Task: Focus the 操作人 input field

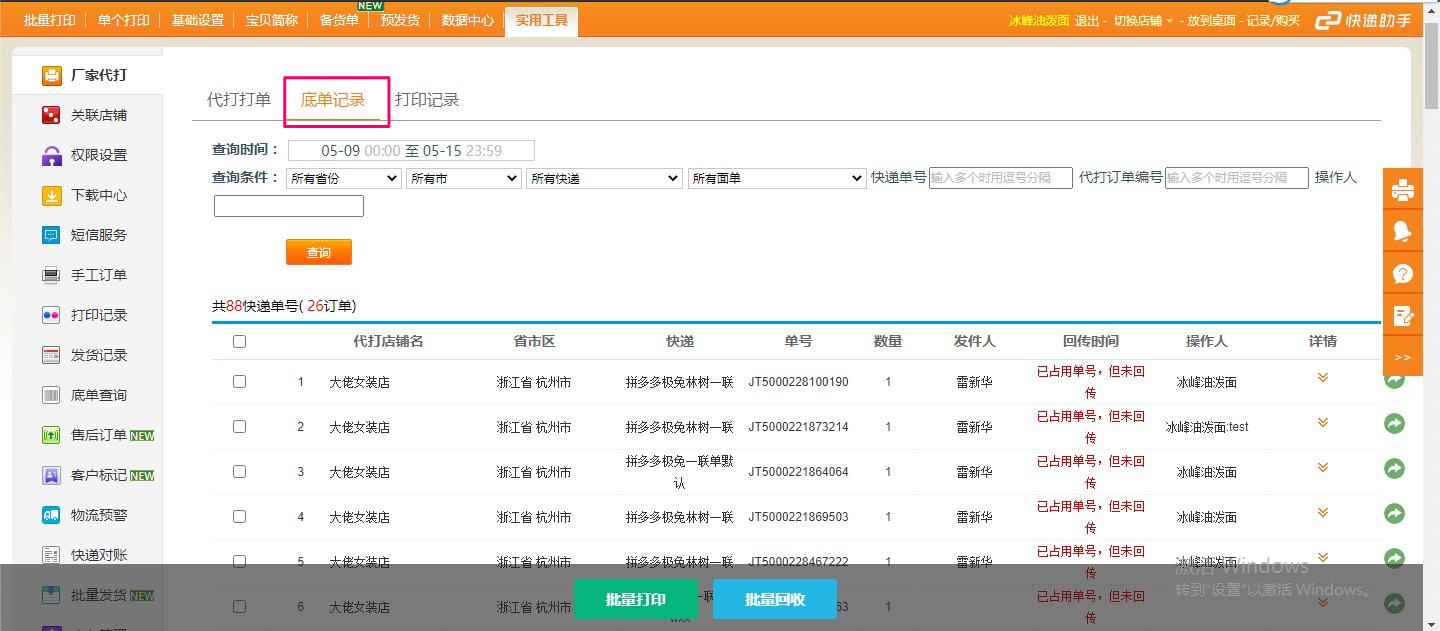Action: [289, 206]
